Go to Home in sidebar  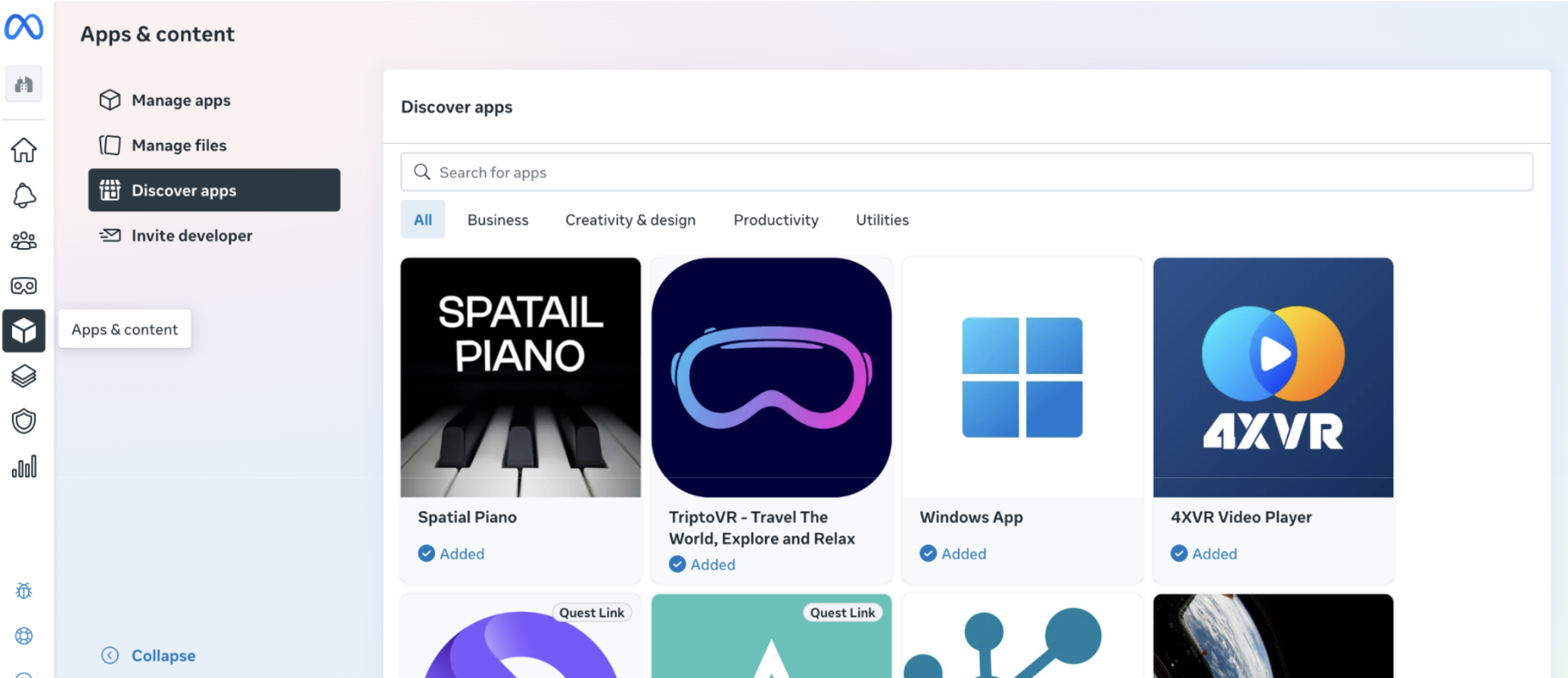pyautogui.click(x=23, y=150)
